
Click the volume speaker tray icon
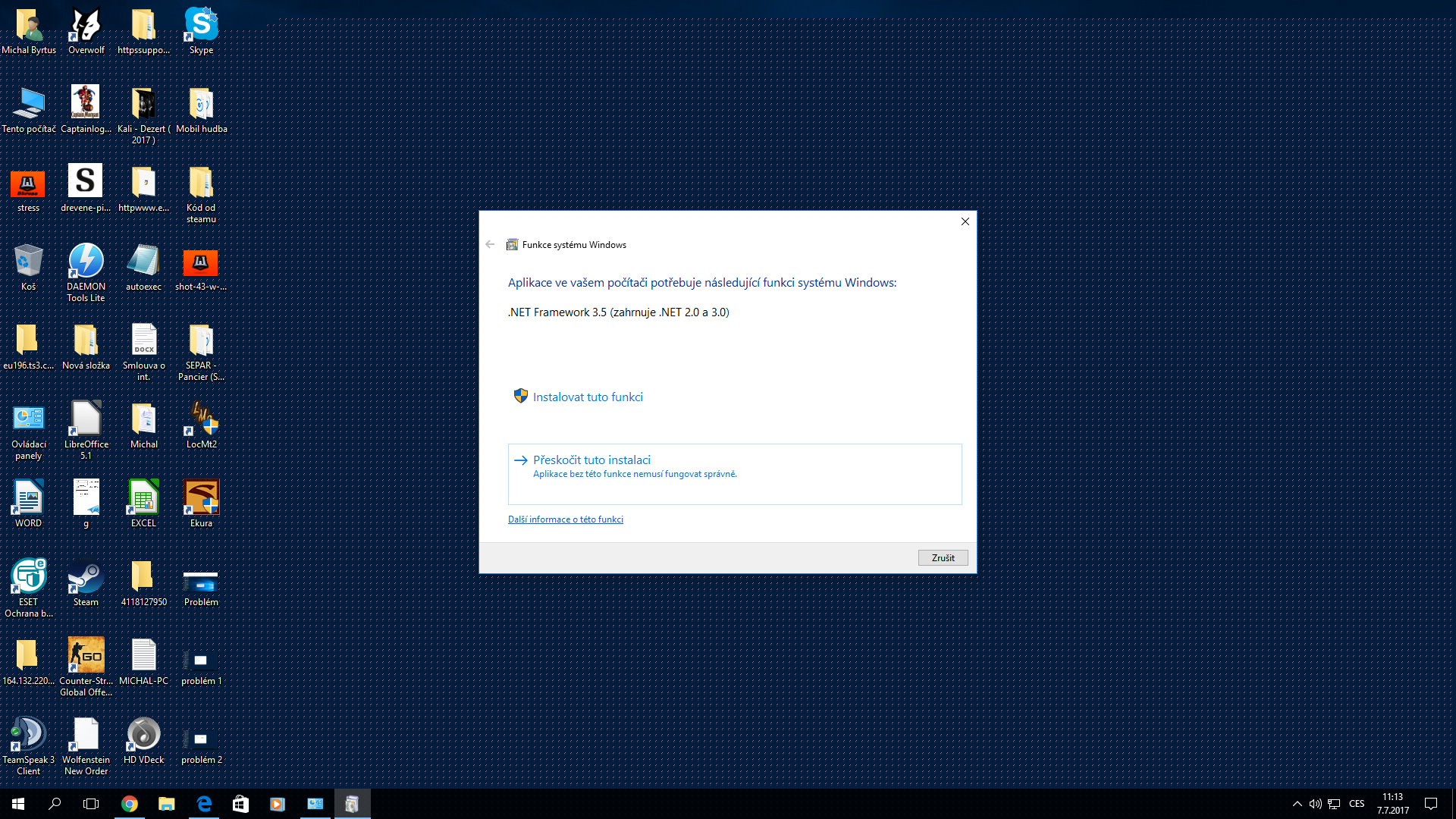[1315, 804]
